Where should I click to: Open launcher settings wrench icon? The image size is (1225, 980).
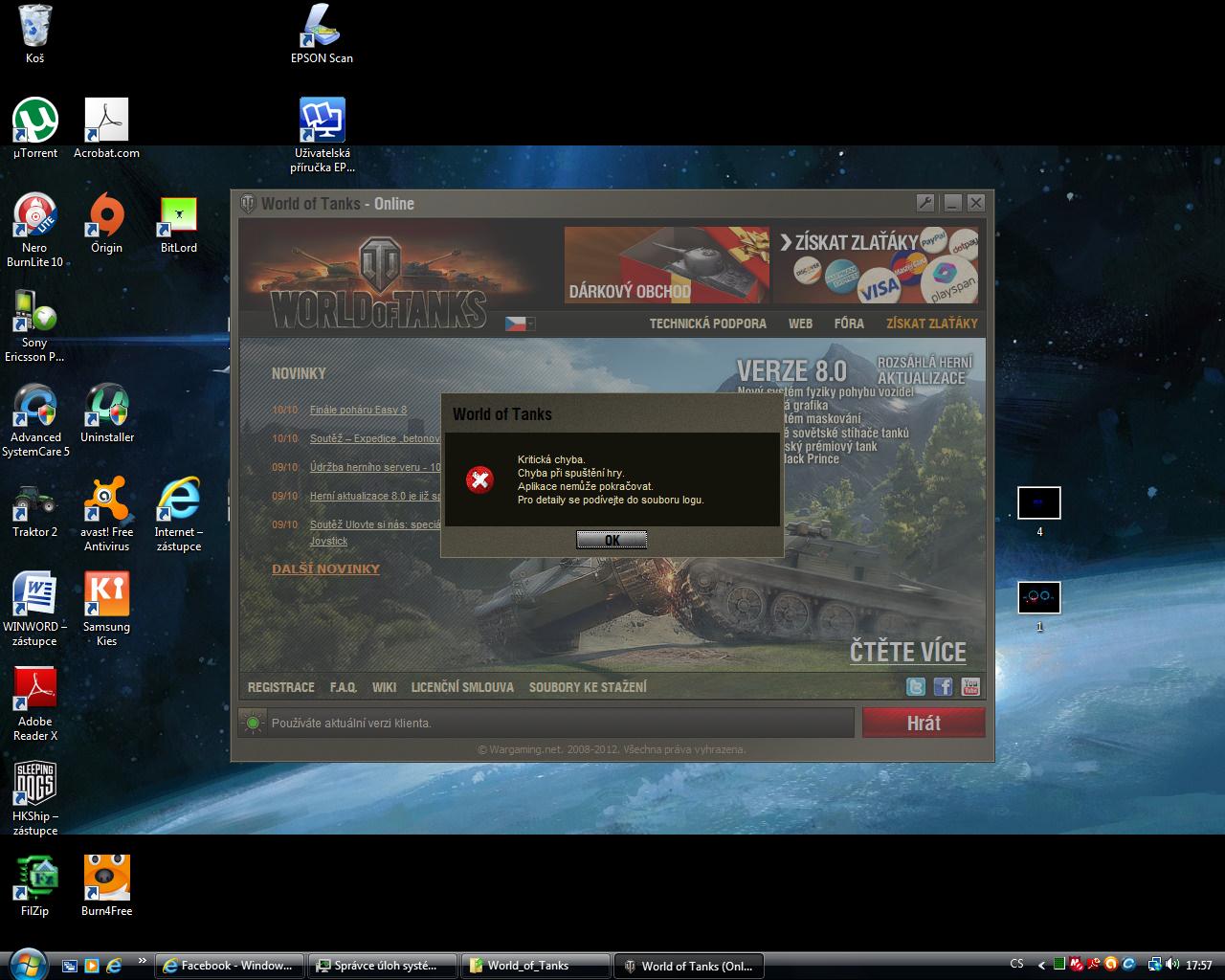(924, 203)
